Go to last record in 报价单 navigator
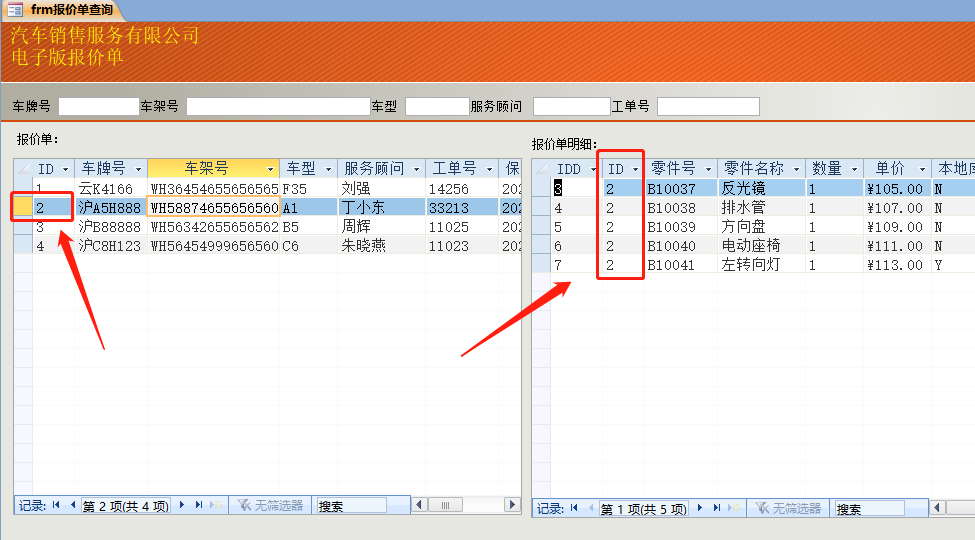The width and height of the screenshot is (975, 540). (x=199, y=505)
